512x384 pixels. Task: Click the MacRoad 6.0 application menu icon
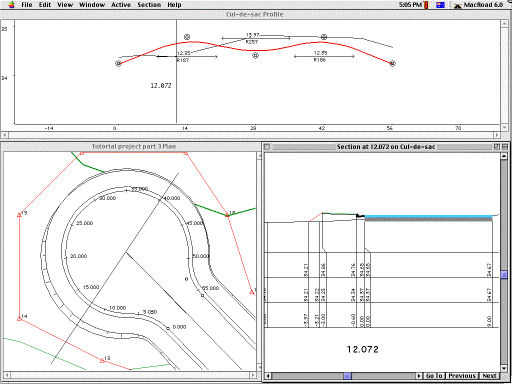pos(458,5)
